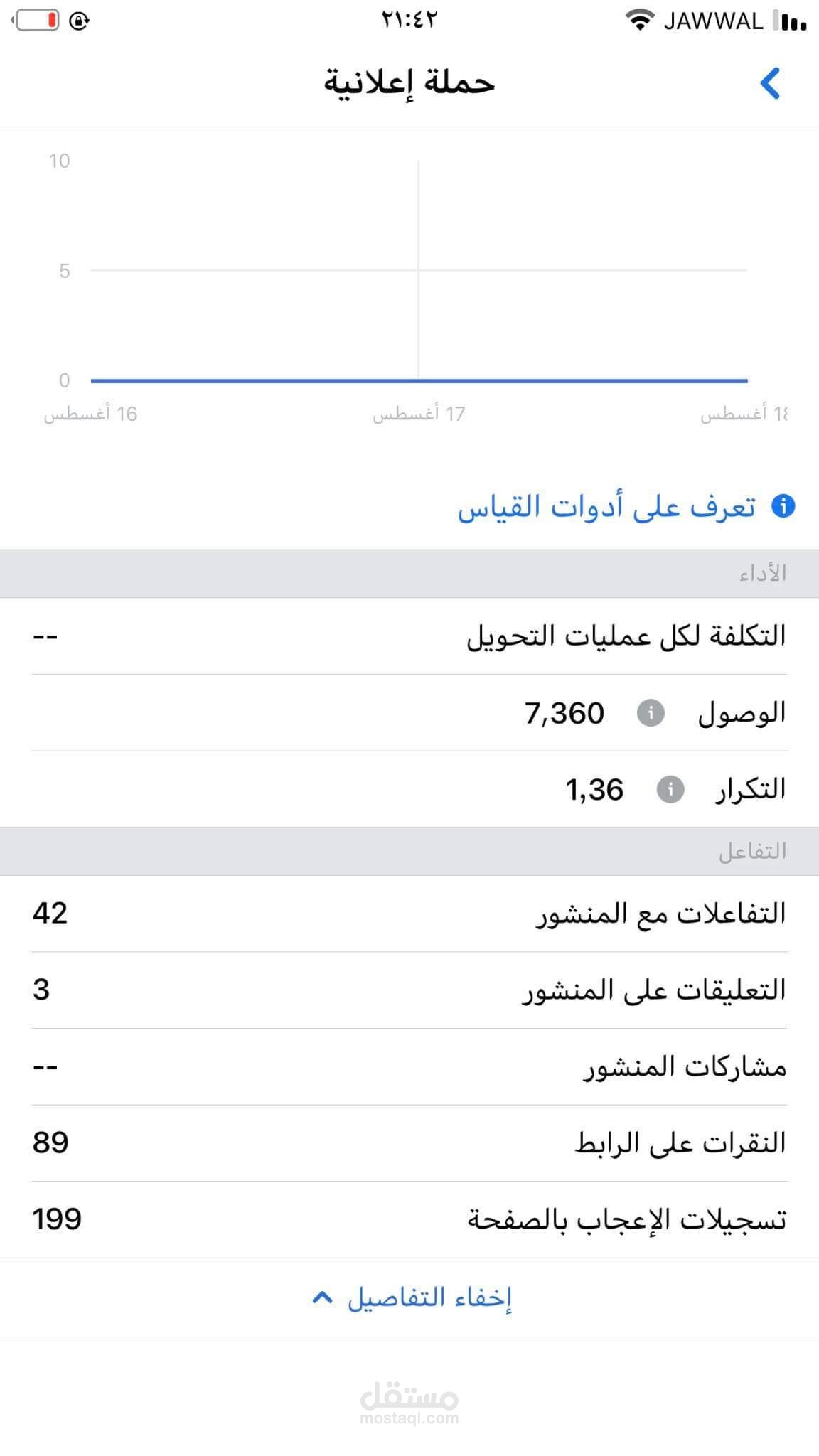Select the النقرات على الرابط row

pos(409,1143)
